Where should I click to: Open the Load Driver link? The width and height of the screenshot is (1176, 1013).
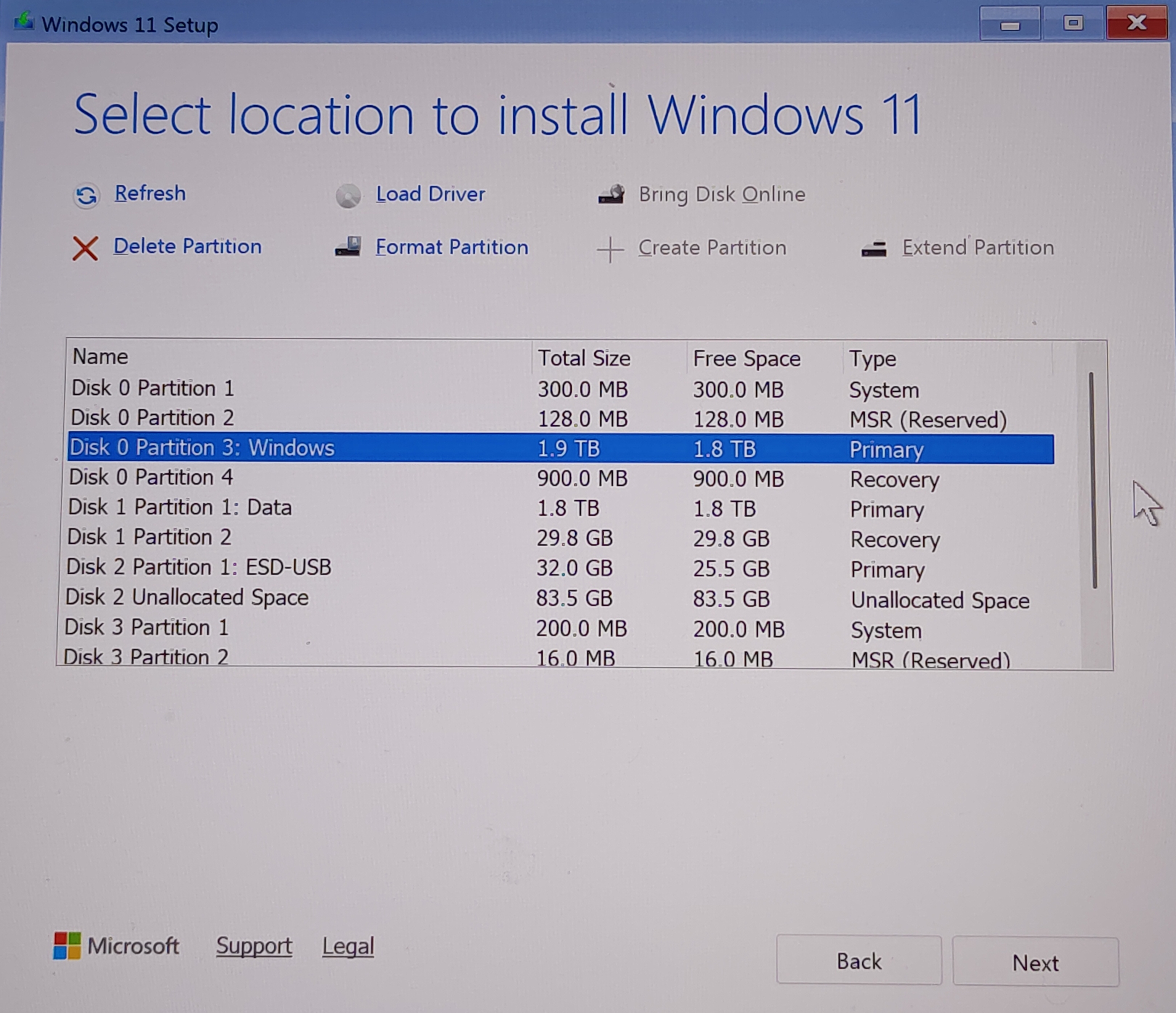[x=430, y=194]
